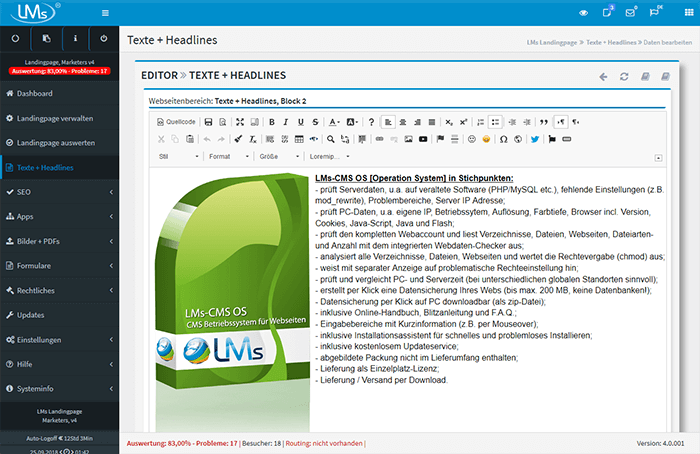Open Einstellungen in sidebar
The width and height of the screenshot is (700, 454).
pos(59,340)
